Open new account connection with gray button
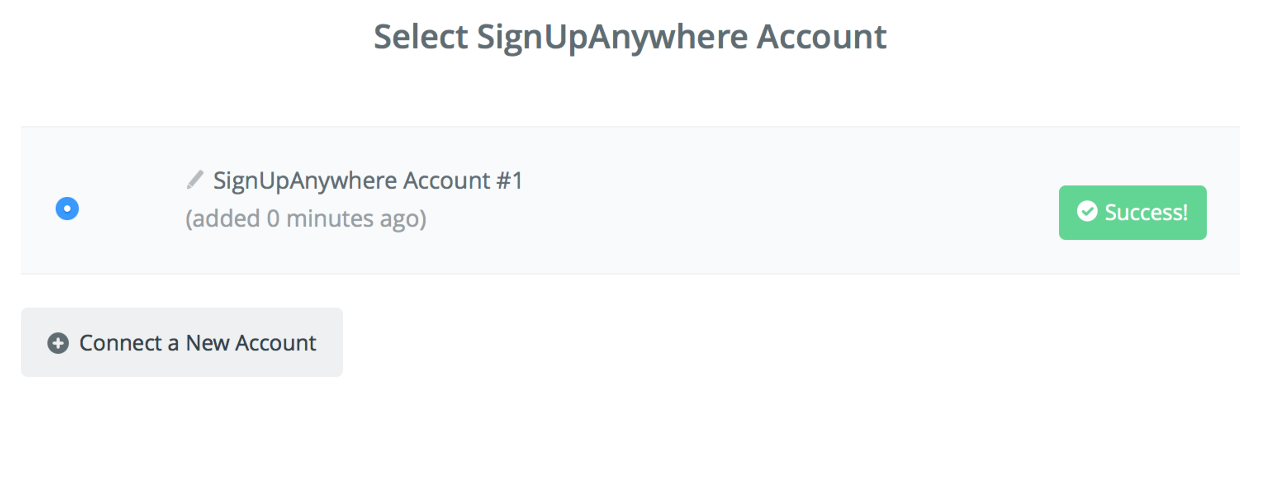 coord(182,342)
